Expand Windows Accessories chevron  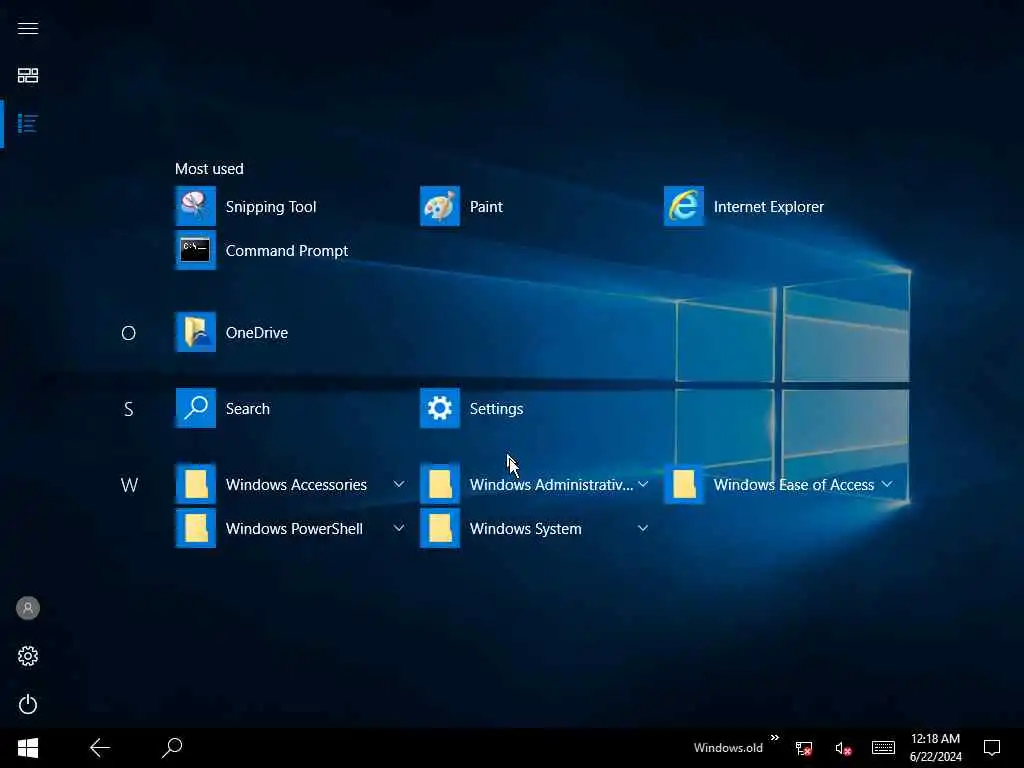398,484
